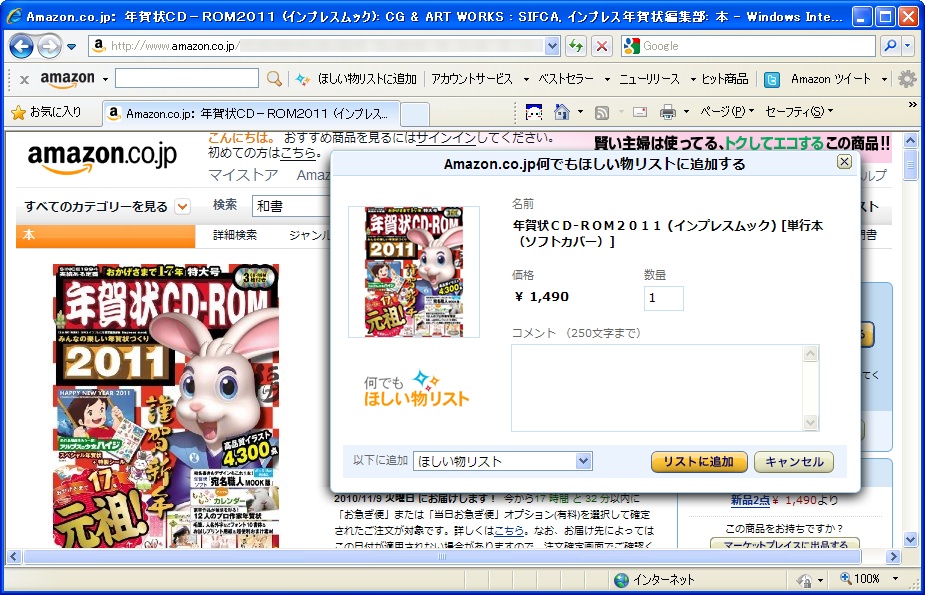Refresh the page with the green arrows icon
The width and height of the screenshot is (925, 595).
[x=576, y=45]
